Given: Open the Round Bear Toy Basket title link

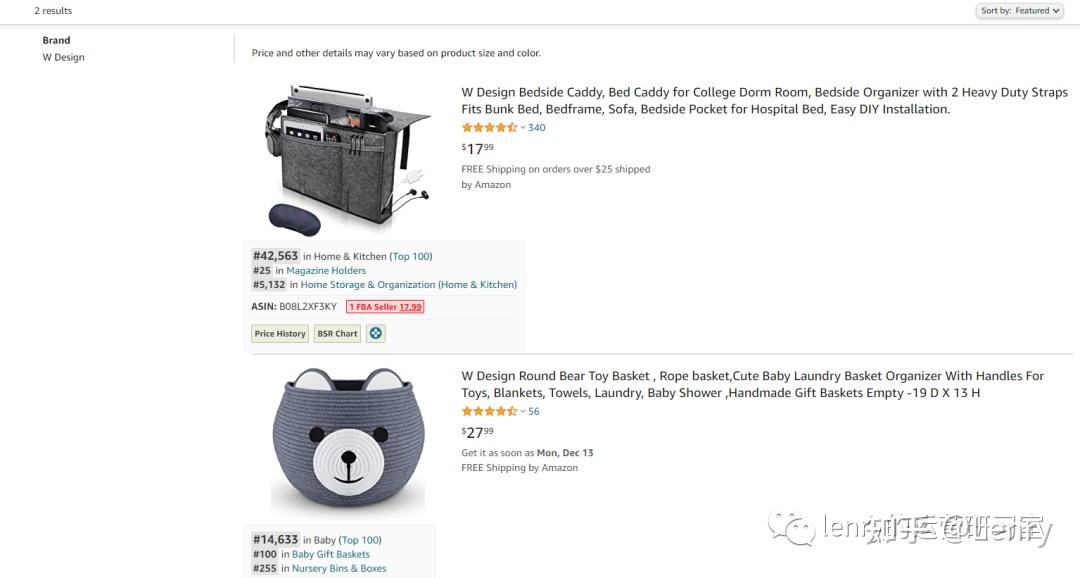Looking at the screenshot, I should pyautogui.click(x=752, y=385).
